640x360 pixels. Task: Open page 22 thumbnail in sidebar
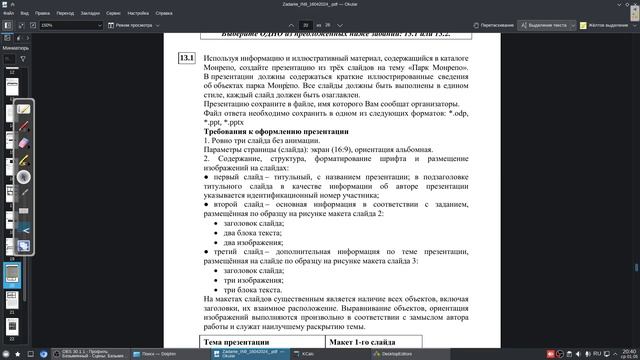[12, 327]
